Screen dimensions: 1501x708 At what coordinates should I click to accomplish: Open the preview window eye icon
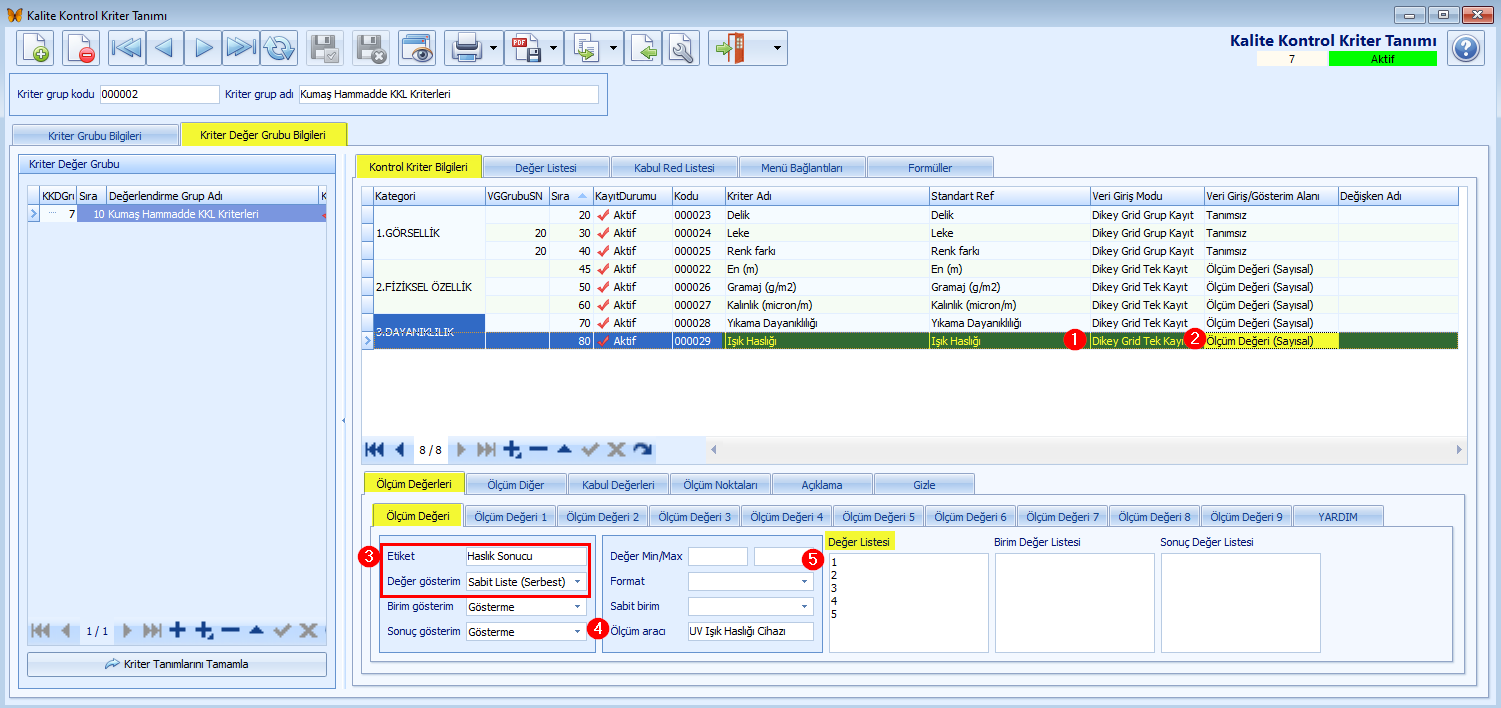click(x=417, y=48)
